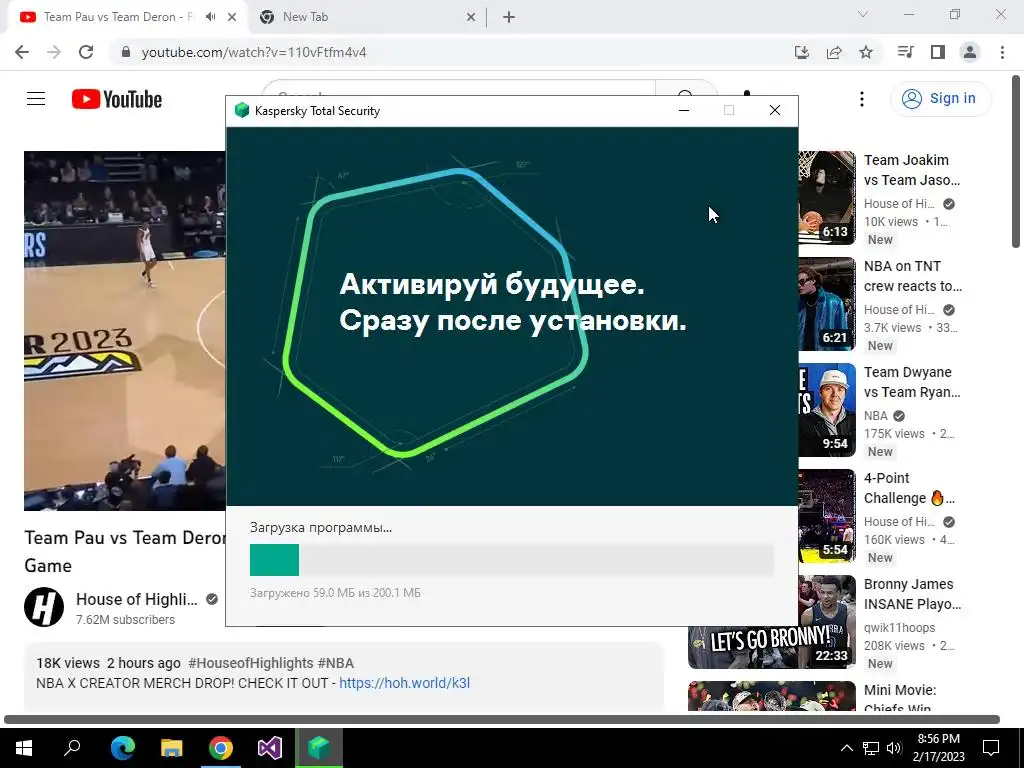This screenshot has width=1024, height=768.
Task: Go to the YouTube home logo
Action: [x=117, y=99]
